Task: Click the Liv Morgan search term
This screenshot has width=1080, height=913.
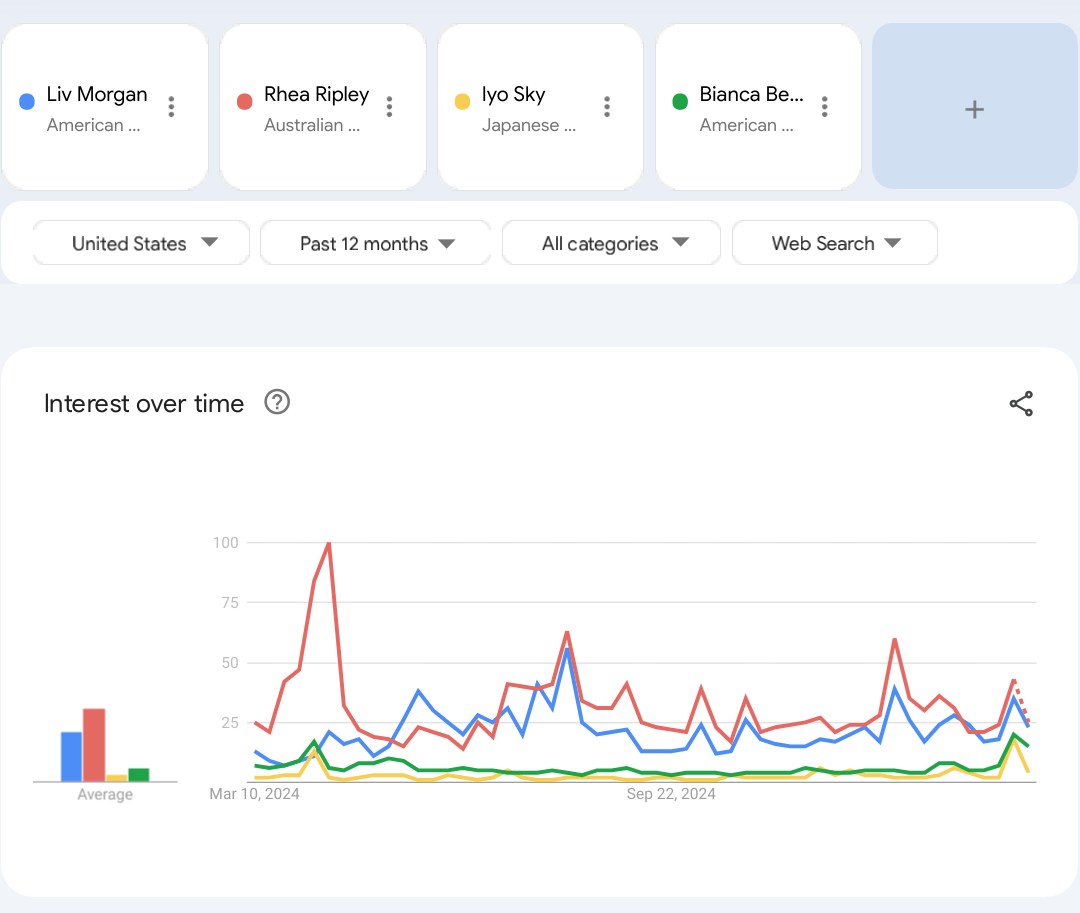Action: click(x=97, y=94)
